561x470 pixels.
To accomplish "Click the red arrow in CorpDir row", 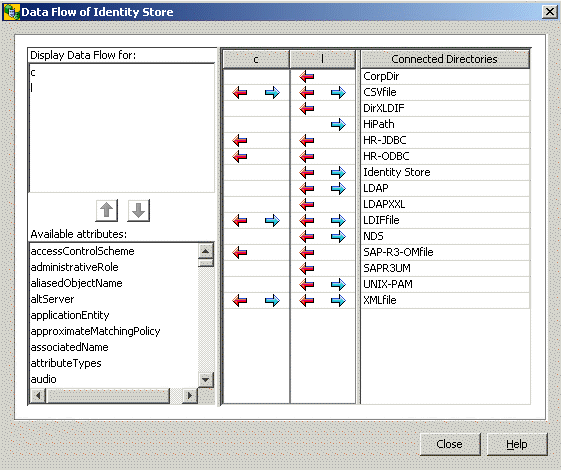I will point(307,76).
